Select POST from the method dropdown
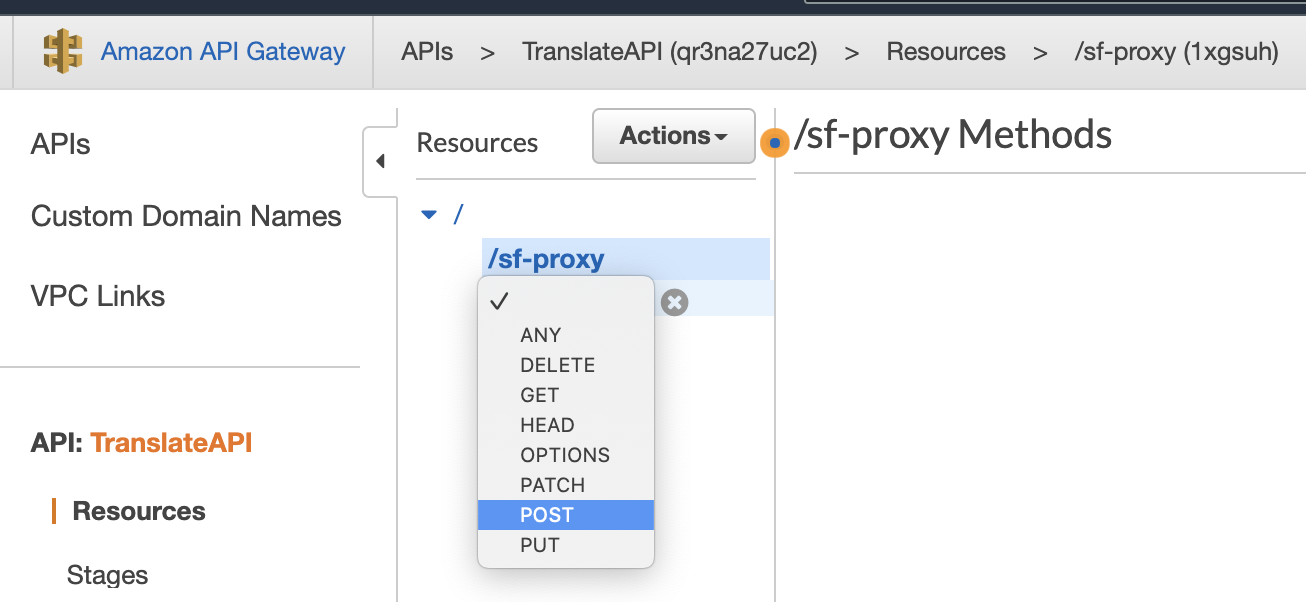1306x602 pixels. click(x=547, y=515)
